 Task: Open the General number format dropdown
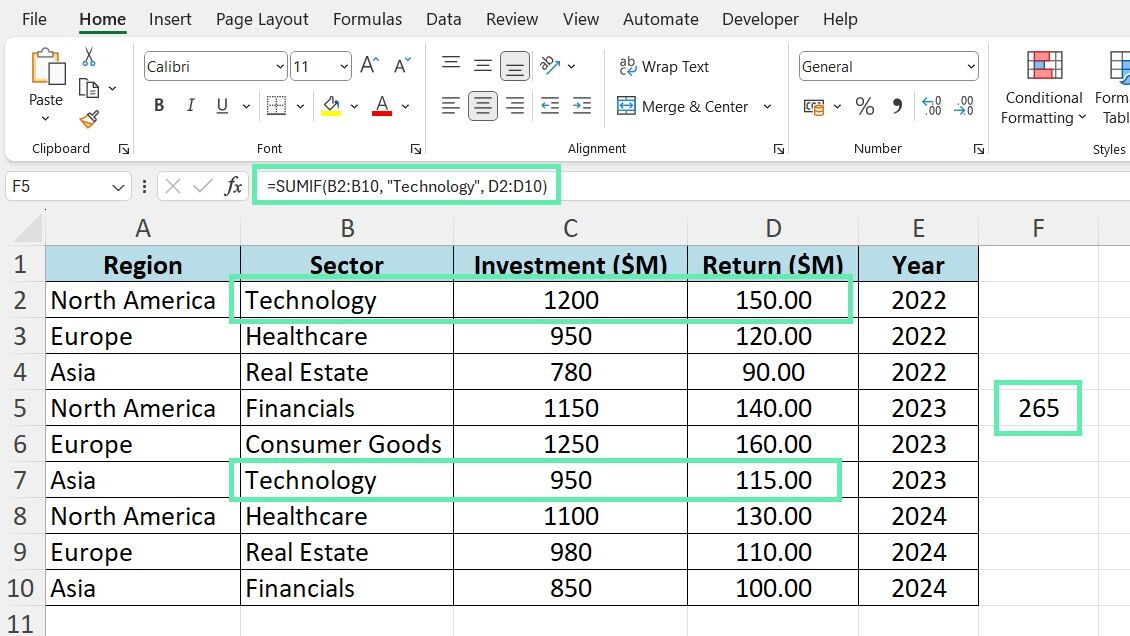pyautogui.click(x=970, y=67)
